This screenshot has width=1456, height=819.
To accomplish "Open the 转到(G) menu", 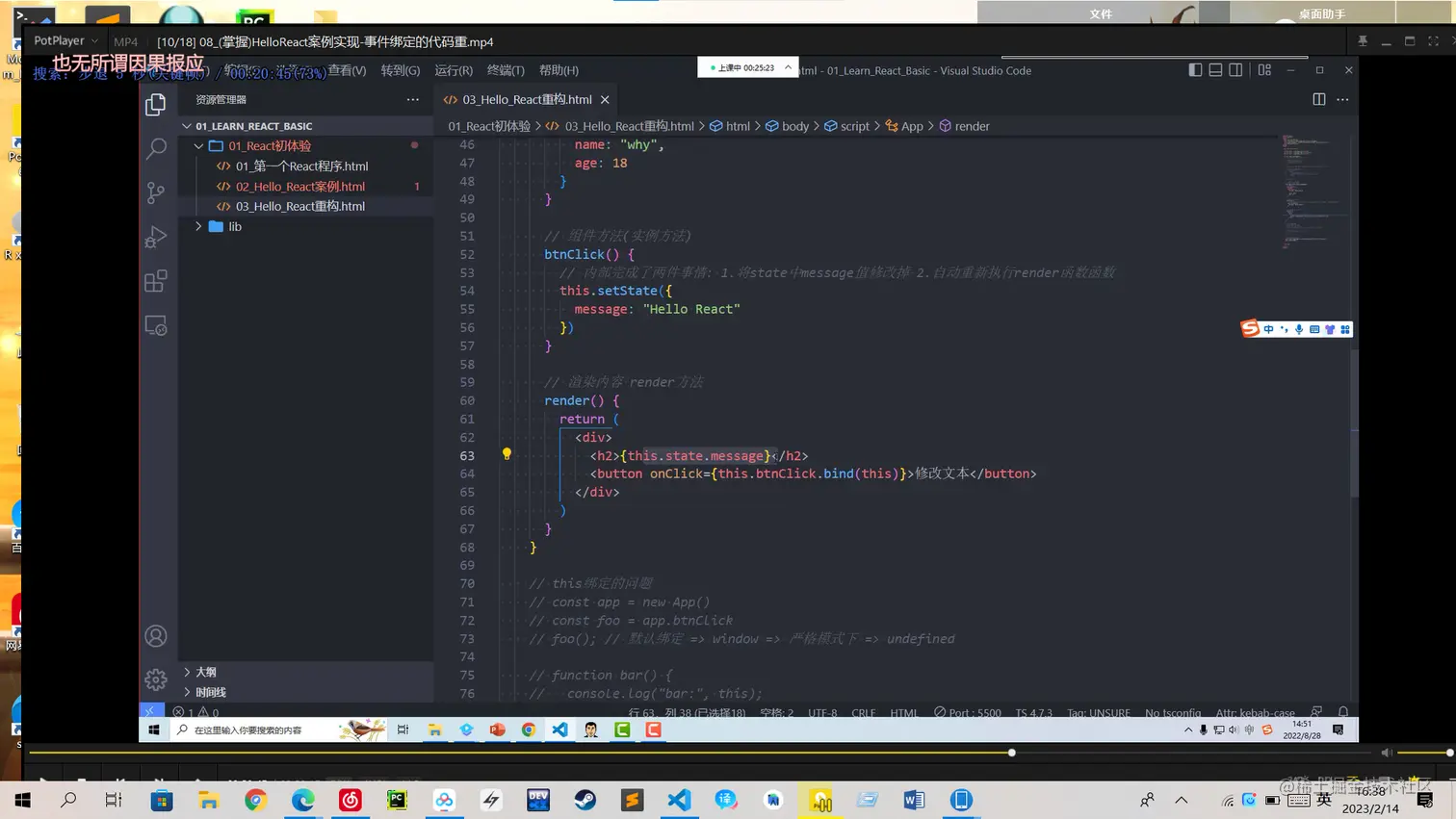I will click(401, 70).
